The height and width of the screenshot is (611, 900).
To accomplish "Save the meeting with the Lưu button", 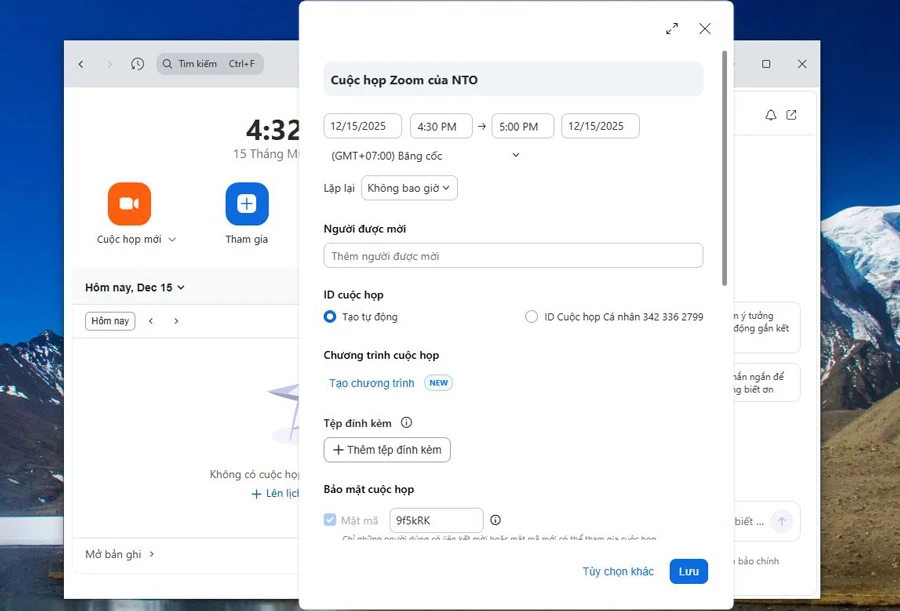I will [686, 571].
